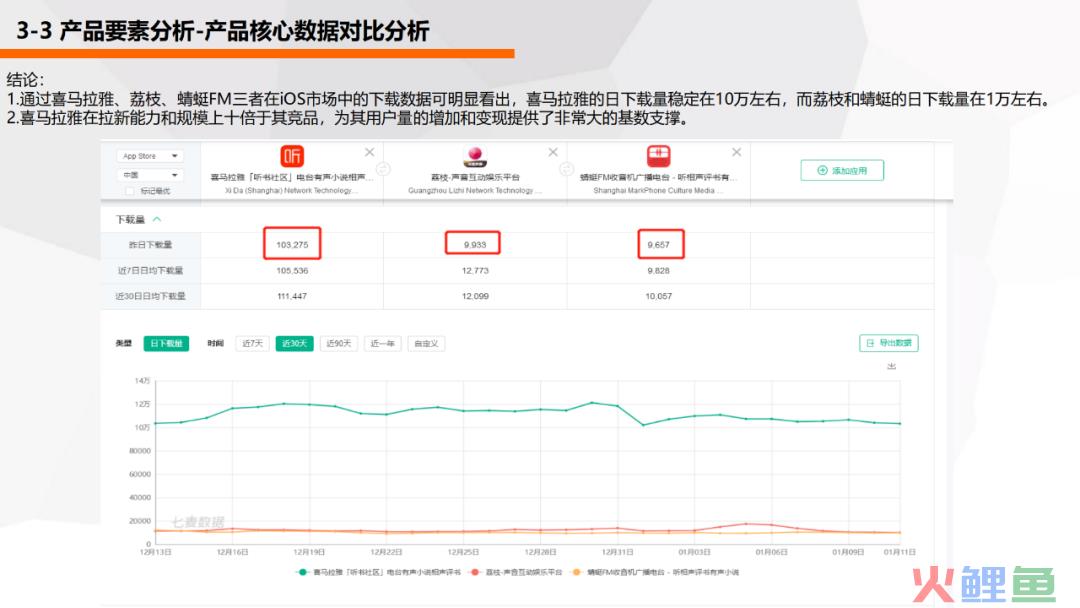
Task: Click swap icon between Ximalaya and Lizhi
Action: (x=384, y=169)
